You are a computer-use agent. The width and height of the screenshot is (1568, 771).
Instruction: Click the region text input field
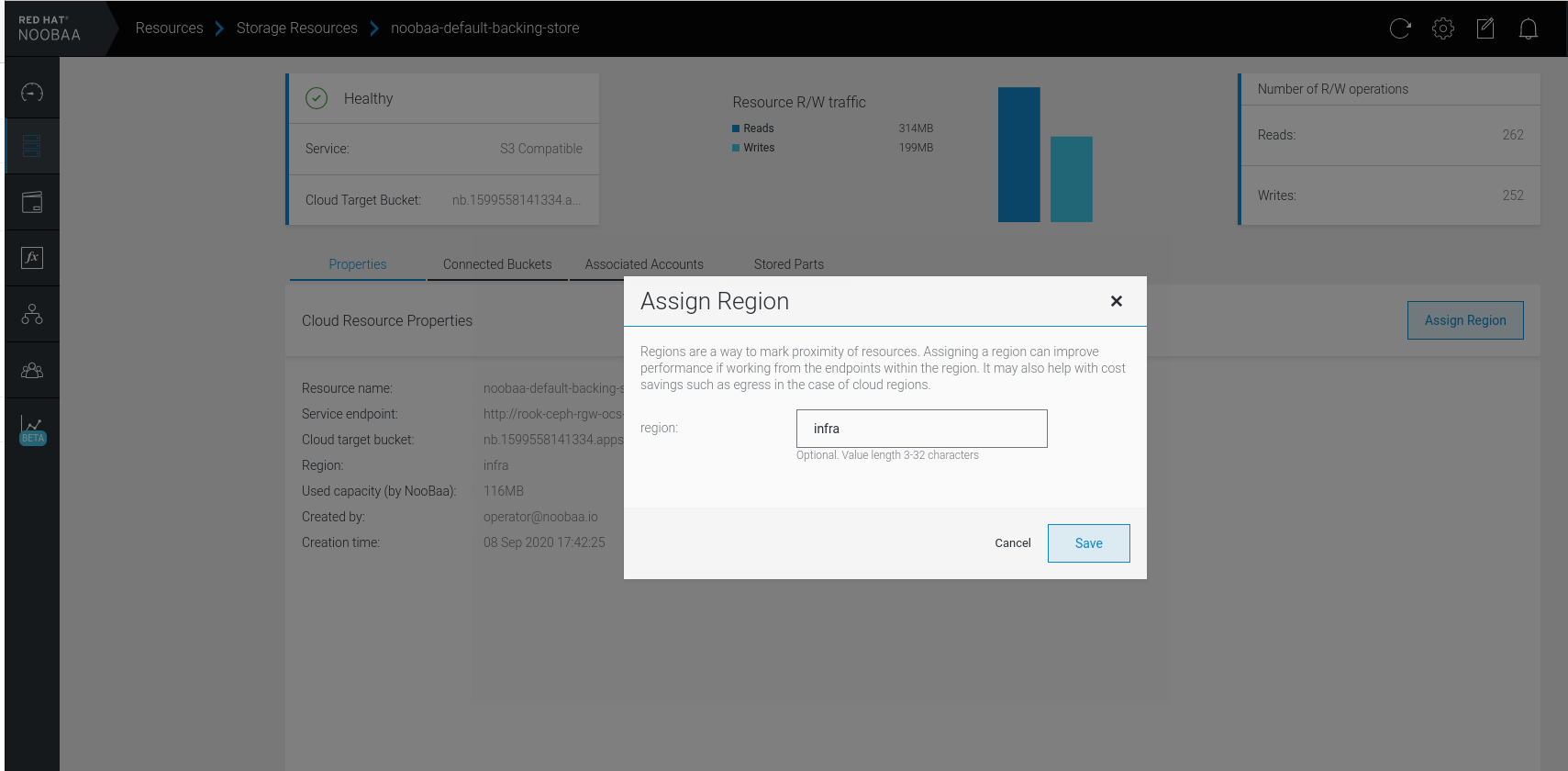(x=921, y=429)
